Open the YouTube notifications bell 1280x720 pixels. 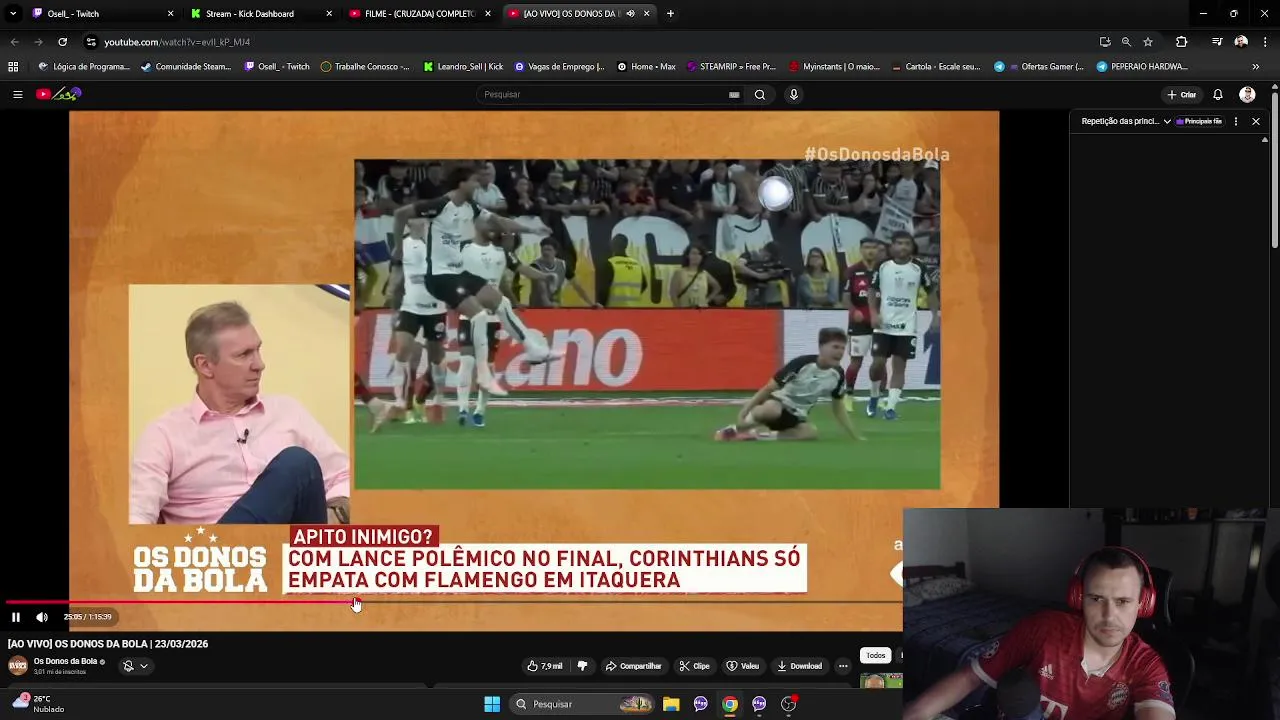(1218, 94)
